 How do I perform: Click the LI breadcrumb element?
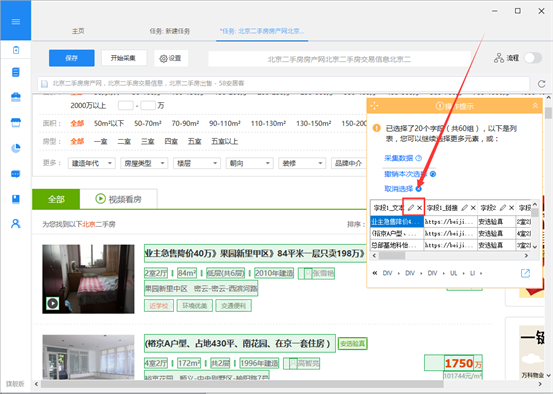click(x=473, y=273)
